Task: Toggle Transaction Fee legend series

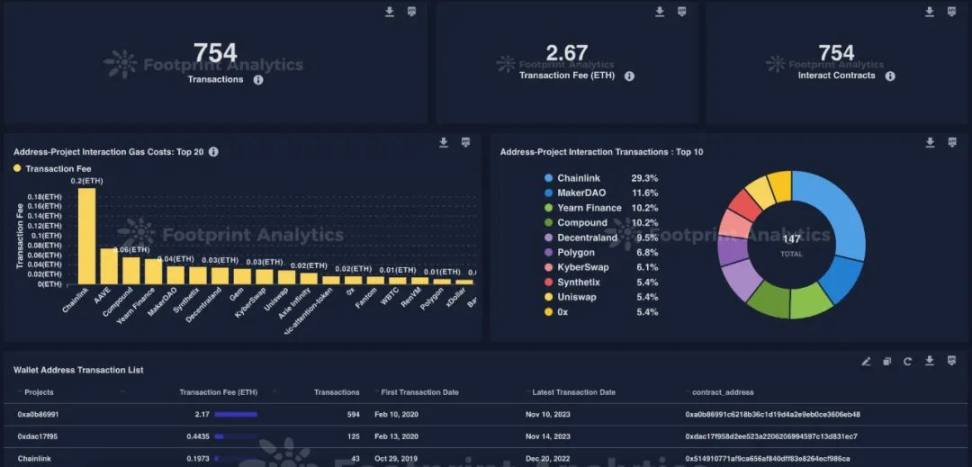Action: [x=50, y=169]
